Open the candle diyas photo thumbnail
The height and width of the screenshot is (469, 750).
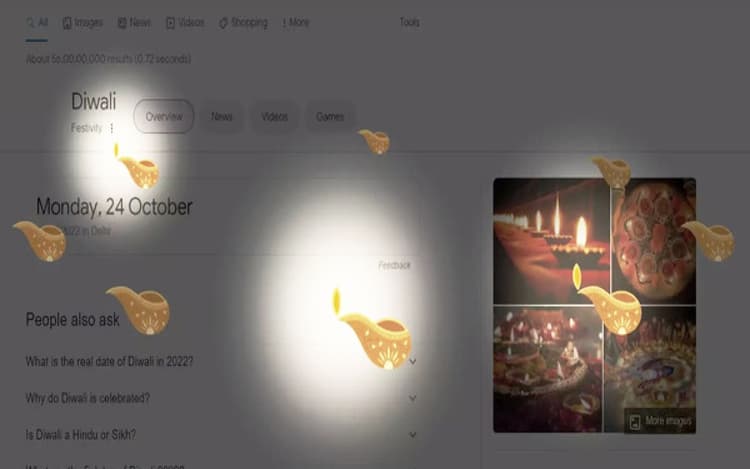coord(551,241)
